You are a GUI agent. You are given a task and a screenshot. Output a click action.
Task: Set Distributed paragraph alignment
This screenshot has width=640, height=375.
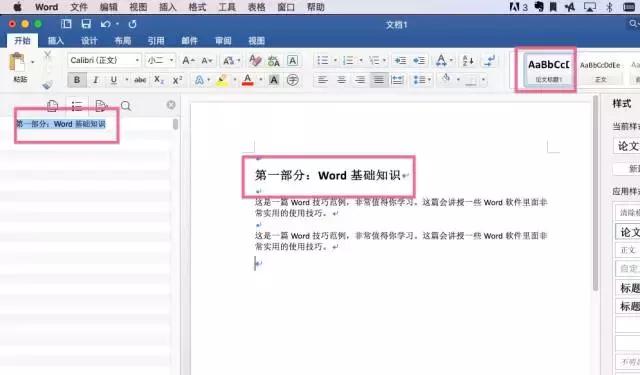point(397,80)
